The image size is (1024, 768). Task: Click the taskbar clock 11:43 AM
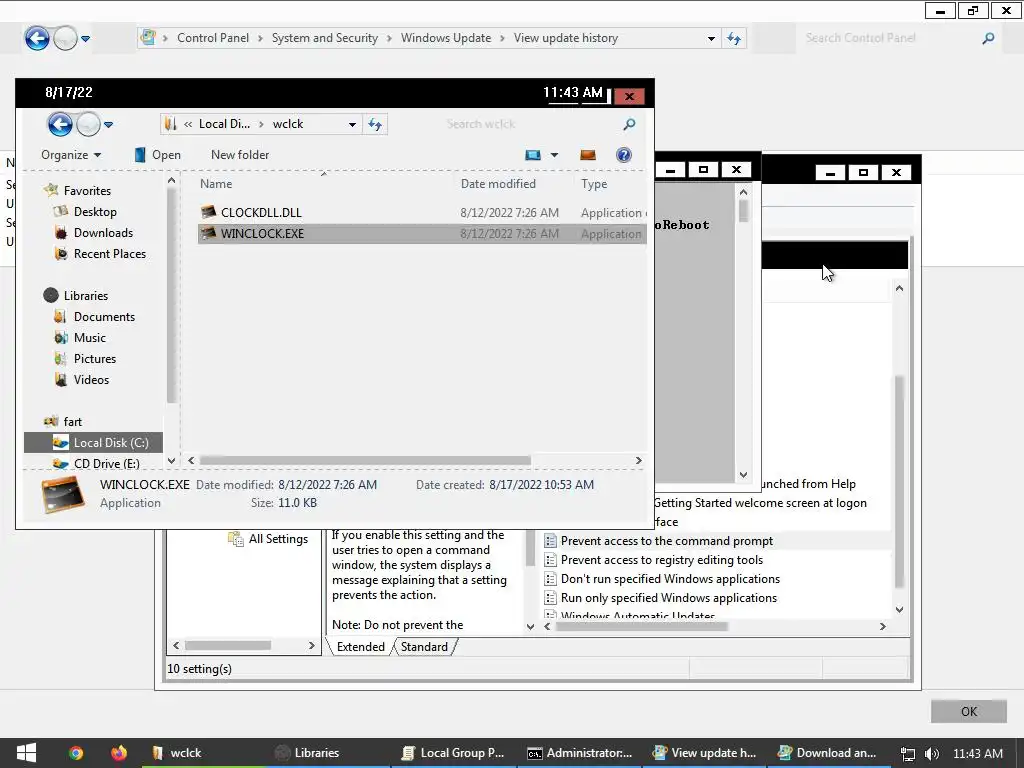pyautogui.click(x=978, y=753)
